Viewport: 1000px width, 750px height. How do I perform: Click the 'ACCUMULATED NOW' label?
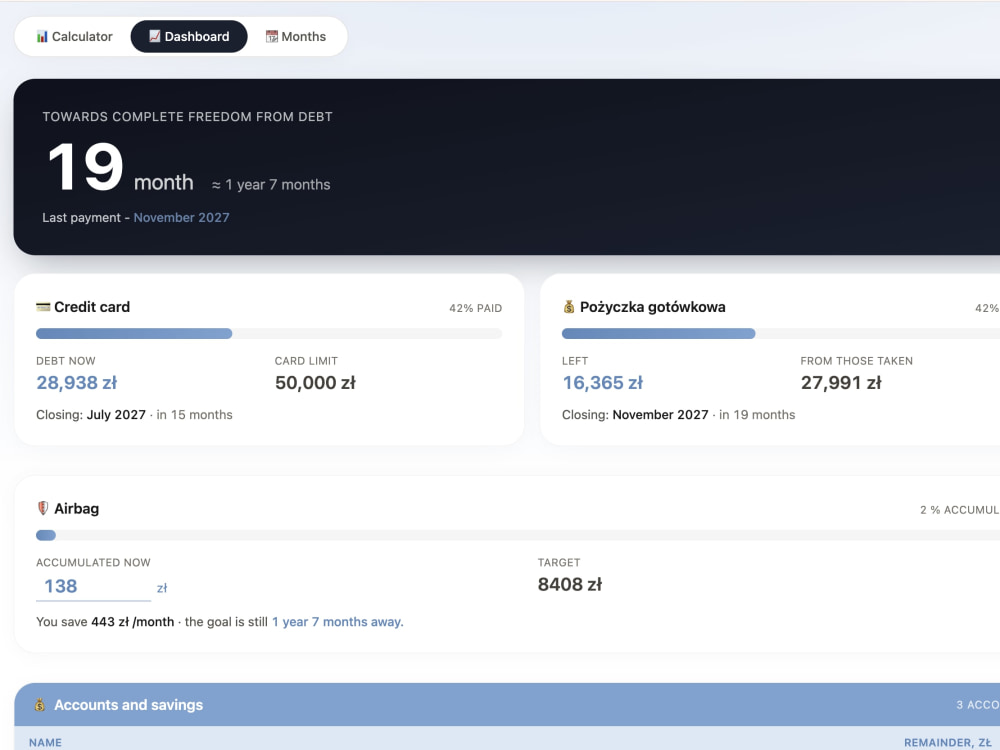(x=93, y=562)
